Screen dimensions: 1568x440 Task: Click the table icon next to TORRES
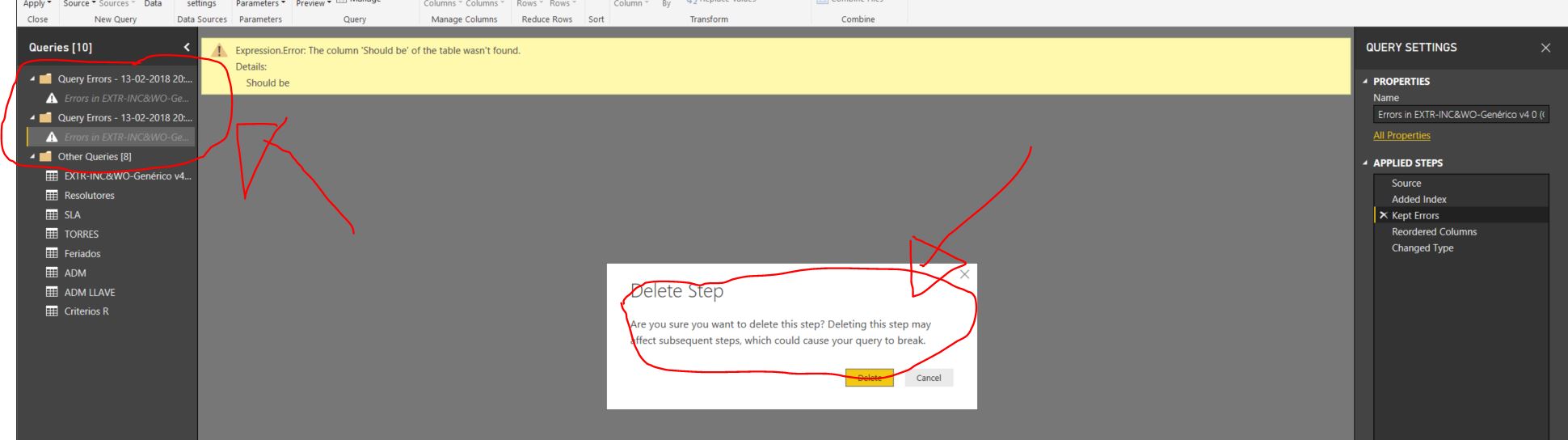click(x=52, y=235)
